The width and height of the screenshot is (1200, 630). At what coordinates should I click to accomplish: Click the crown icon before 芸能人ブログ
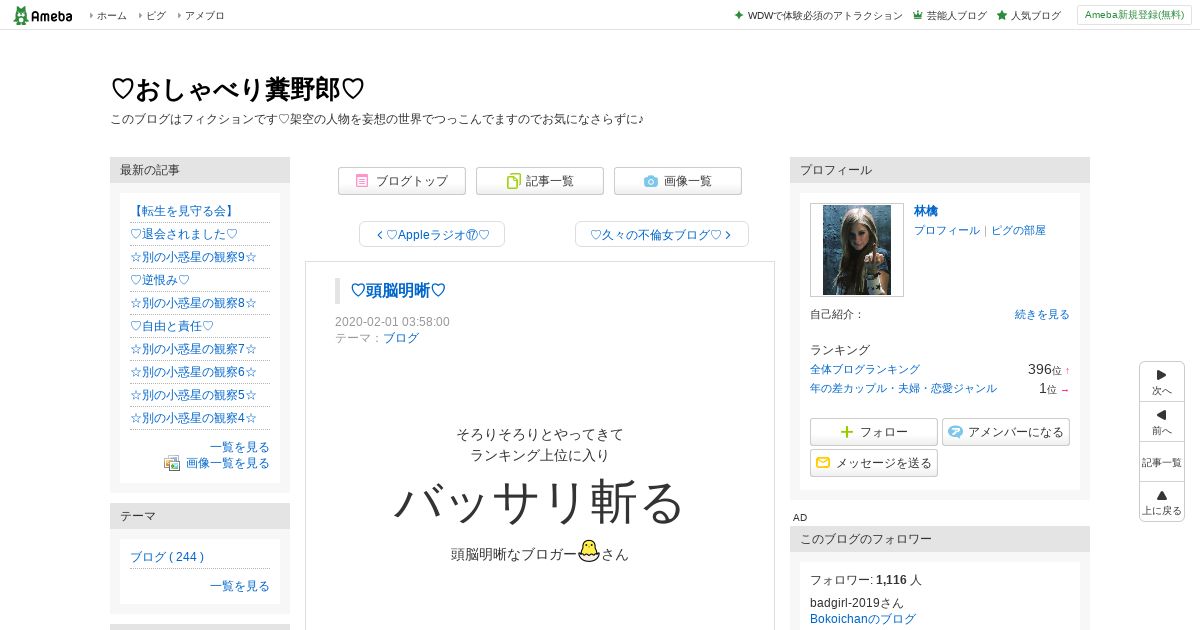[x=918, y=16]
